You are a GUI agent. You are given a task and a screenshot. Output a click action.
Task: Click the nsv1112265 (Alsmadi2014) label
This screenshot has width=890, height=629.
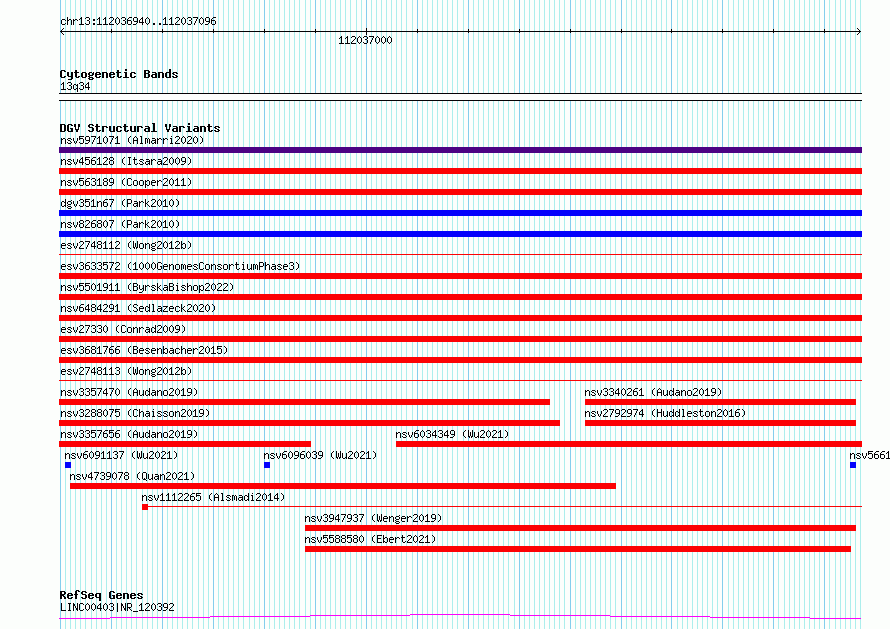(x=213, y=497)
